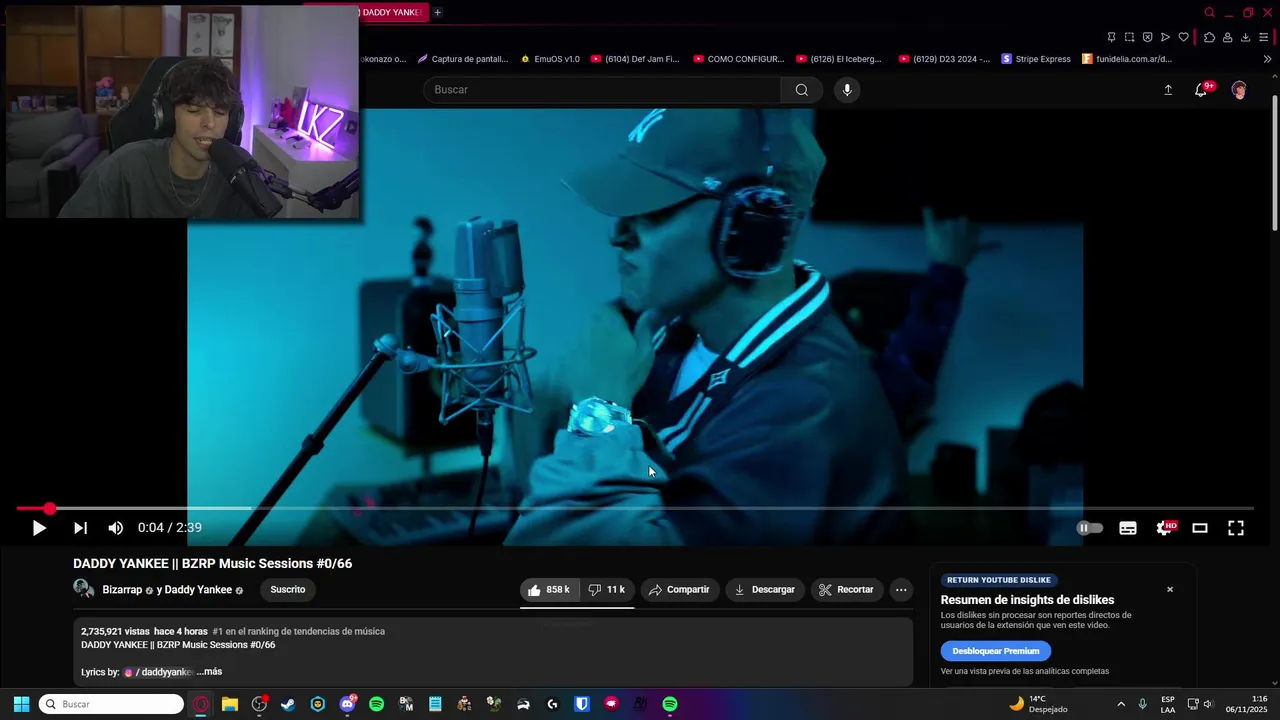Open the Bizarrap channel link
The width and height of the screenshot is (1280, 720).
point(122,590)
